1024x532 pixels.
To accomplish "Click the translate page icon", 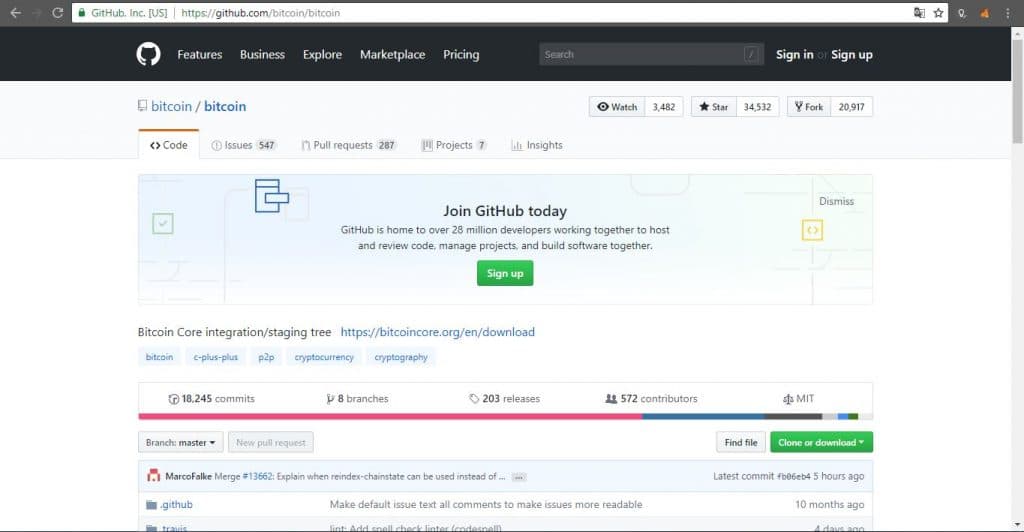I will tap(920, 12).
